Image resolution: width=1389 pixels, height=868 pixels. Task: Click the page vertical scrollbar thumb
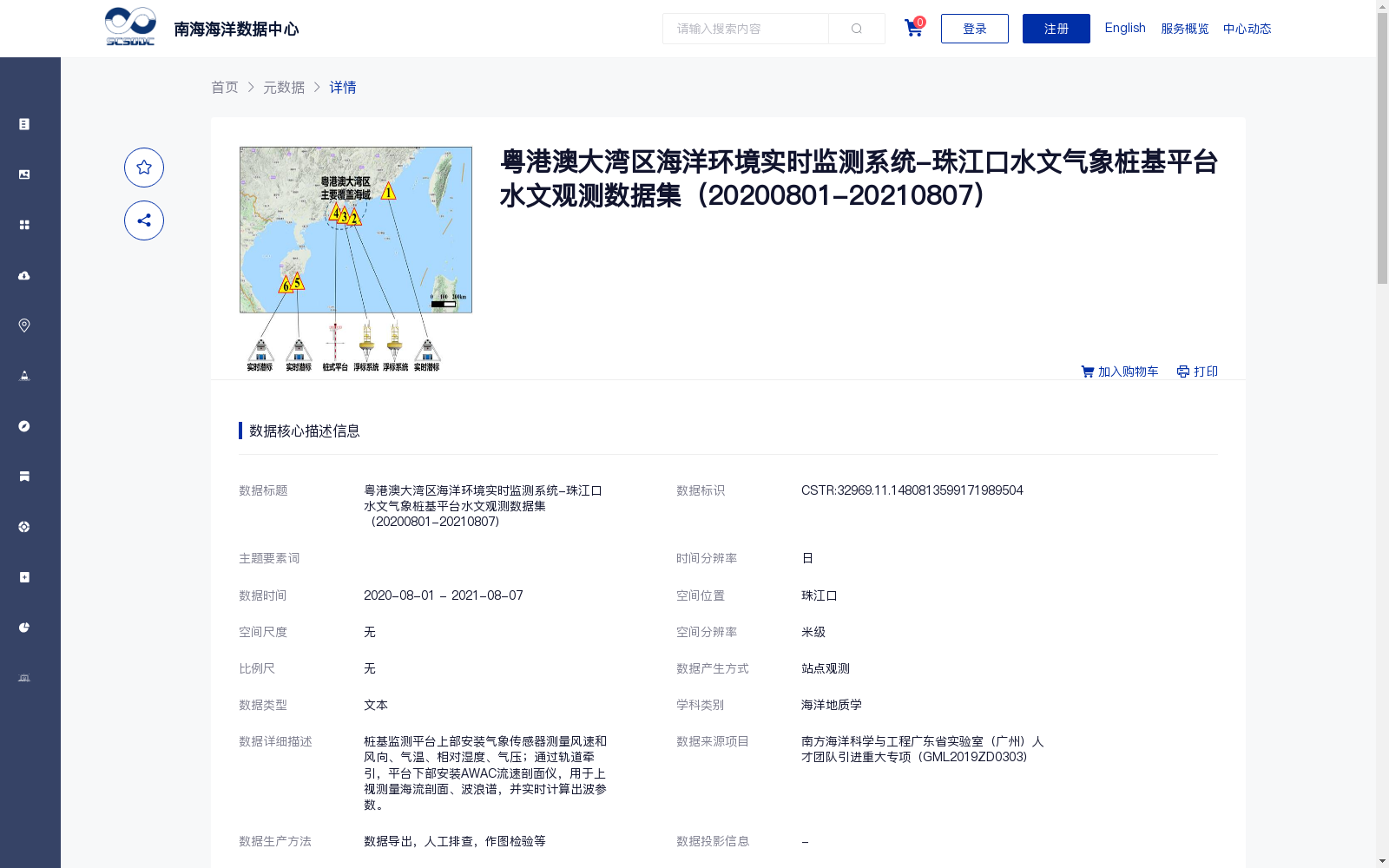(x=1382, y=148)
